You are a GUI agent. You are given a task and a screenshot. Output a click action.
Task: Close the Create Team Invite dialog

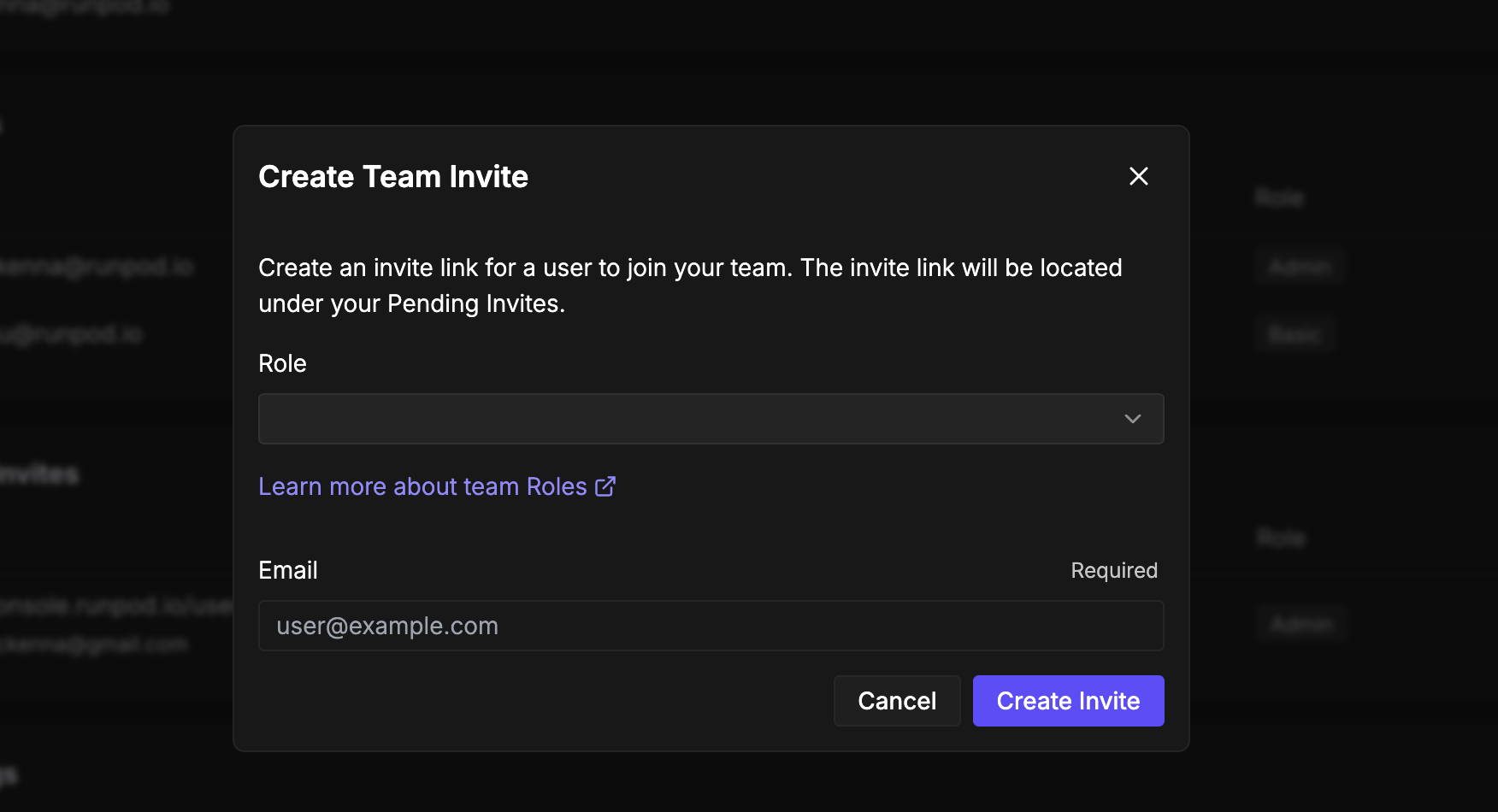(x=1138, y=176)
